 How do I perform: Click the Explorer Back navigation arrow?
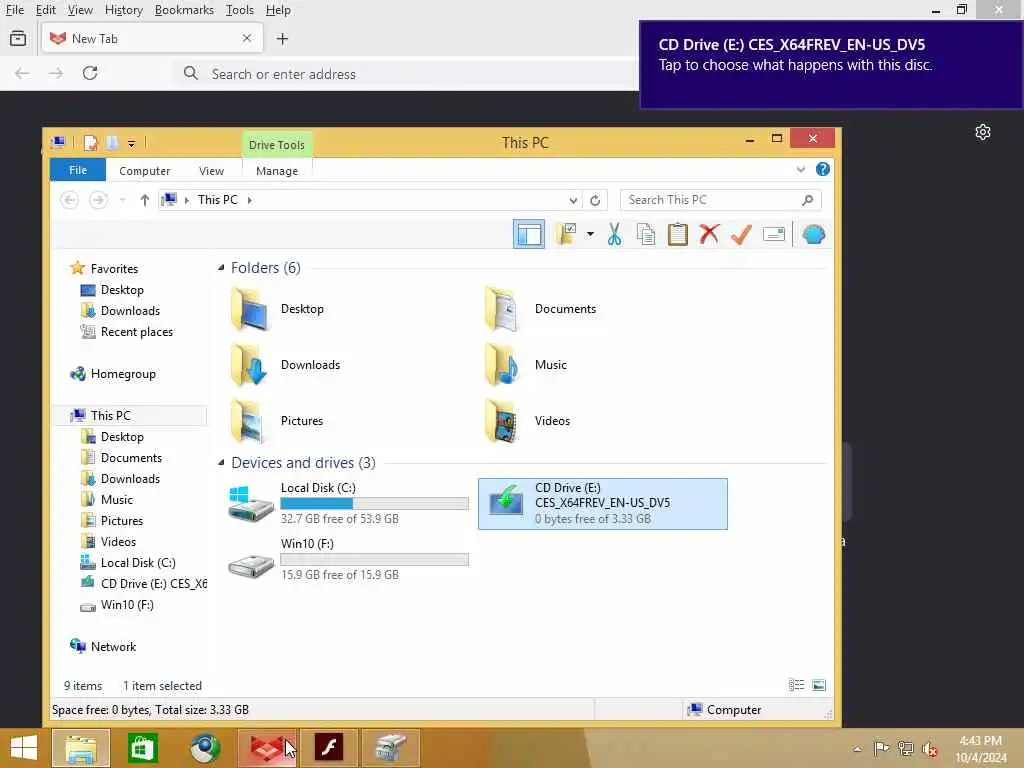click(x=69, y=200)
